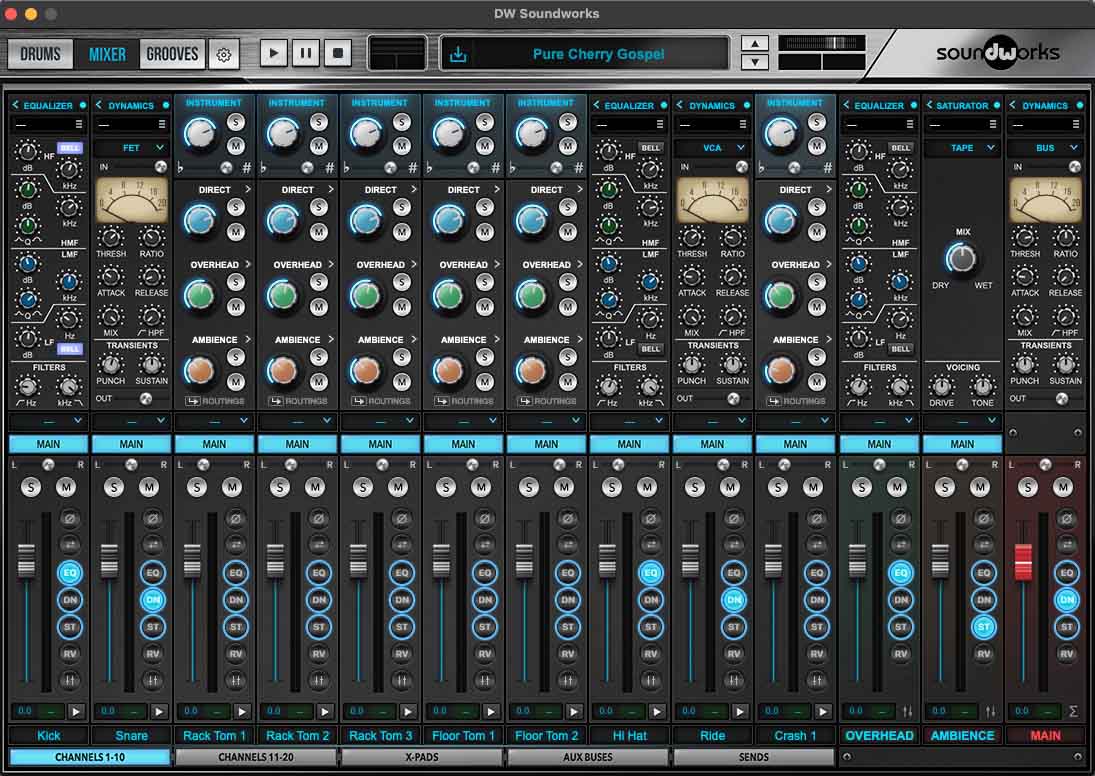The height and width of the screenshot is (776, 1095).
Task: Open the VCA compressor type dropdown
Action: tap(712, 147)
